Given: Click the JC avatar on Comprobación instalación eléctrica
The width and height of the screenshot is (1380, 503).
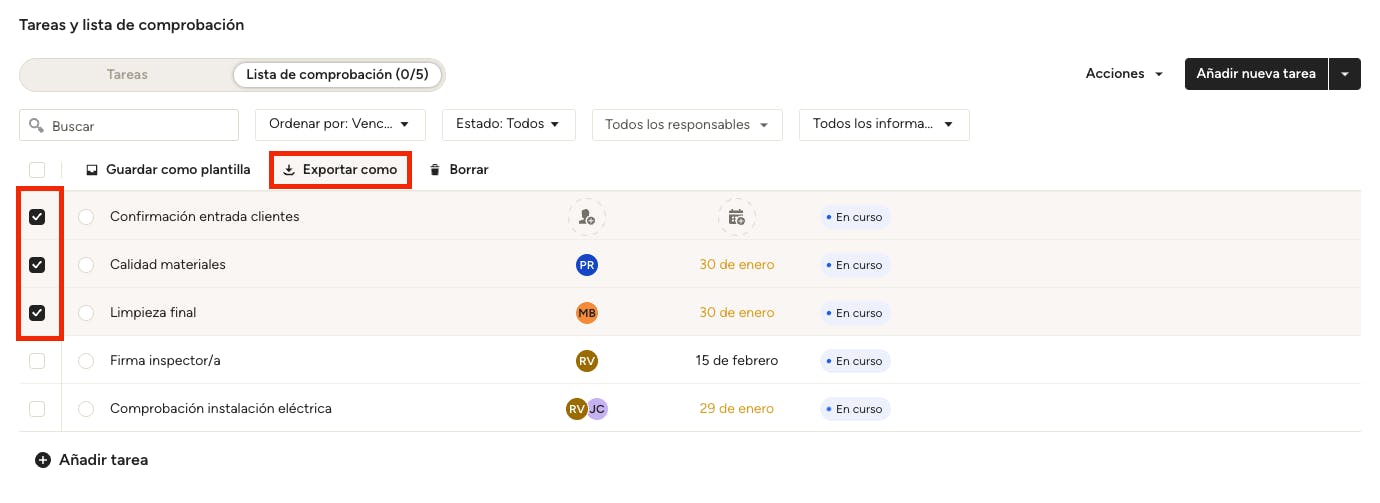Looking at the screenshot, I should [x=597, y=408].
